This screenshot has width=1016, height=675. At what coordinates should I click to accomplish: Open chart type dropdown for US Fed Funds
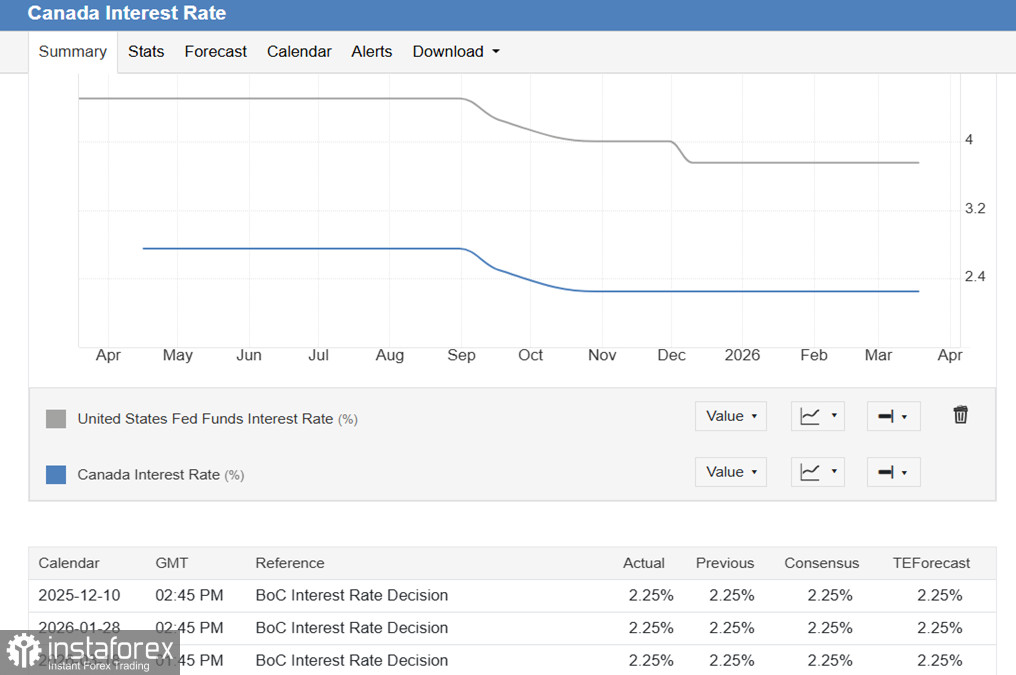pyautogui.click(x=817, y=416)
